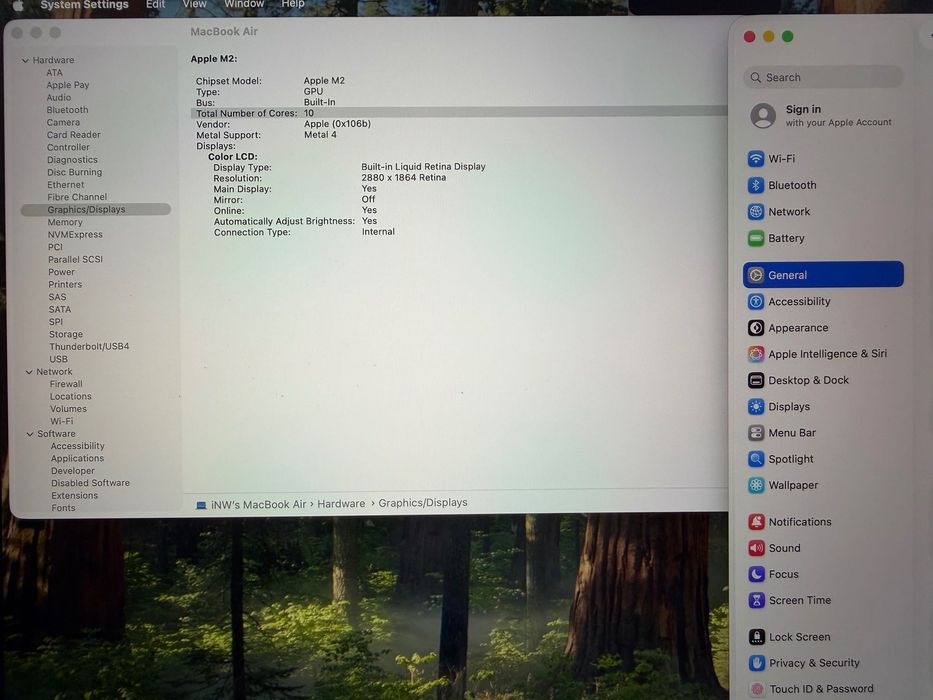933x700 pixels.
Task: Click the Network globe icon in Settings
Action: (756, 211)
